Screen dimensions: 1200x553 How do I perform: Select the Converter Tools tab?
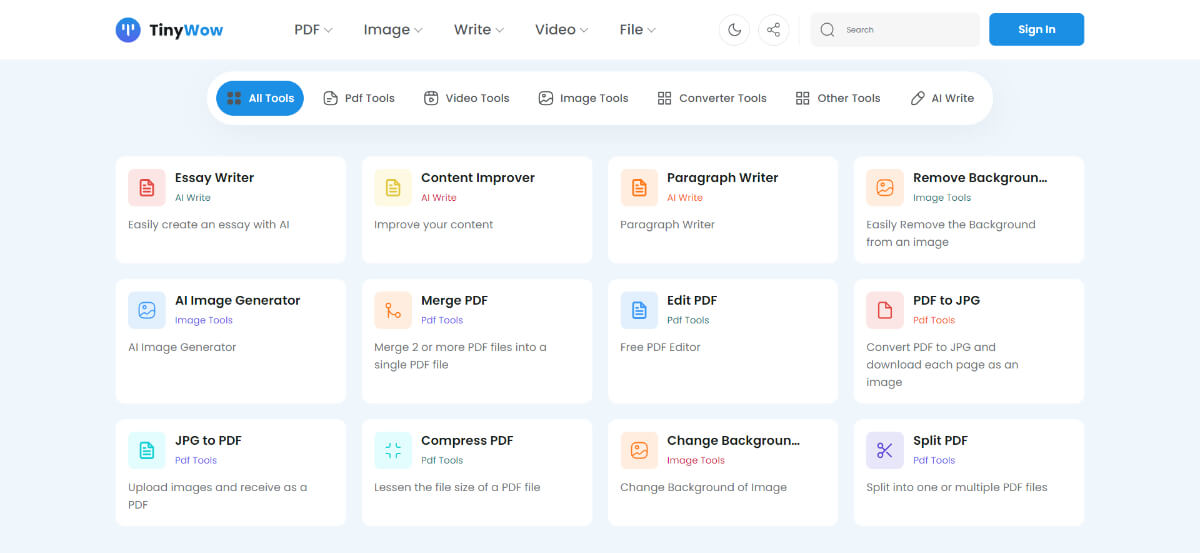[x=712, y=98]
